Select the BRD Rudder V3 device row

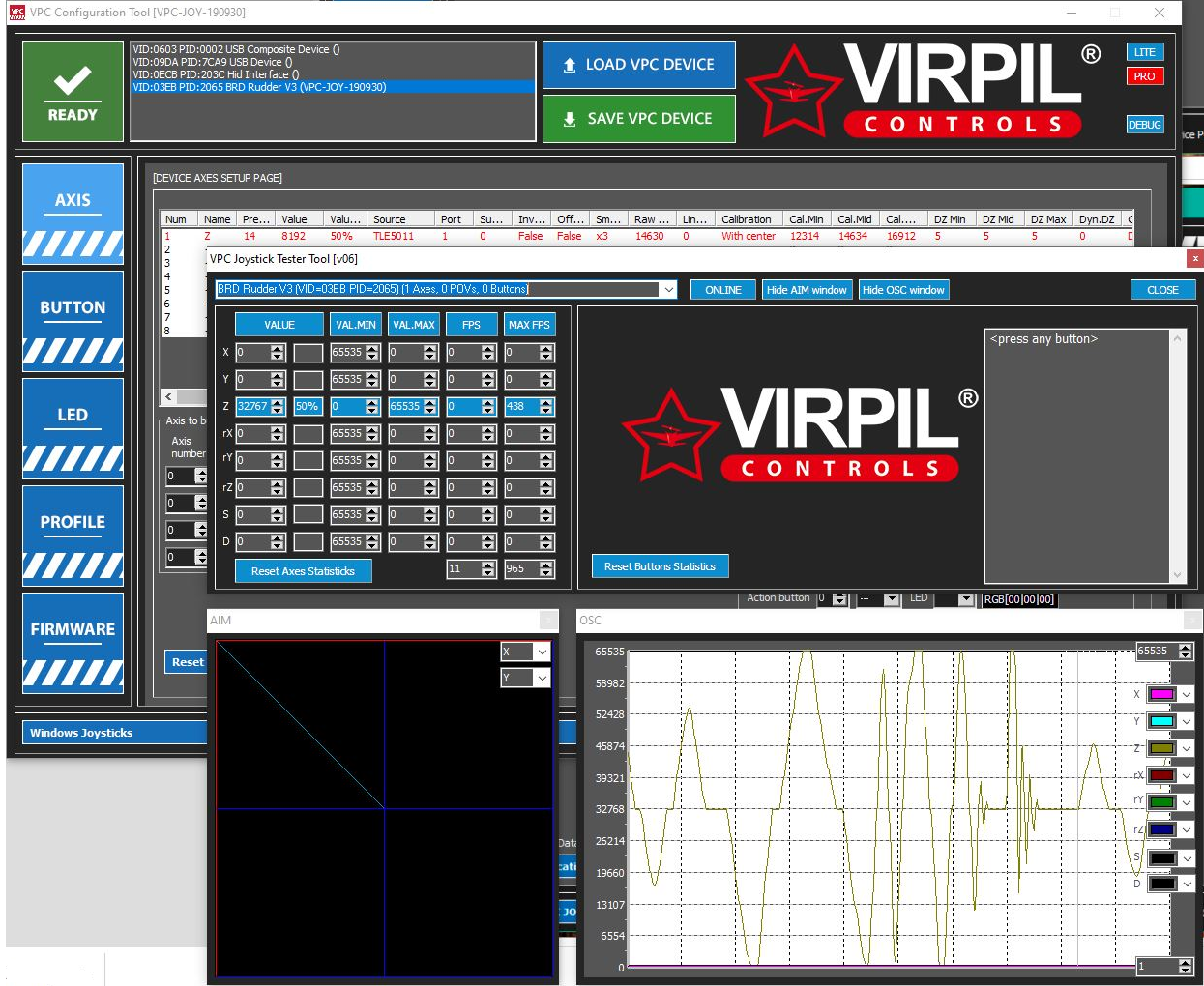coord(332,87)
